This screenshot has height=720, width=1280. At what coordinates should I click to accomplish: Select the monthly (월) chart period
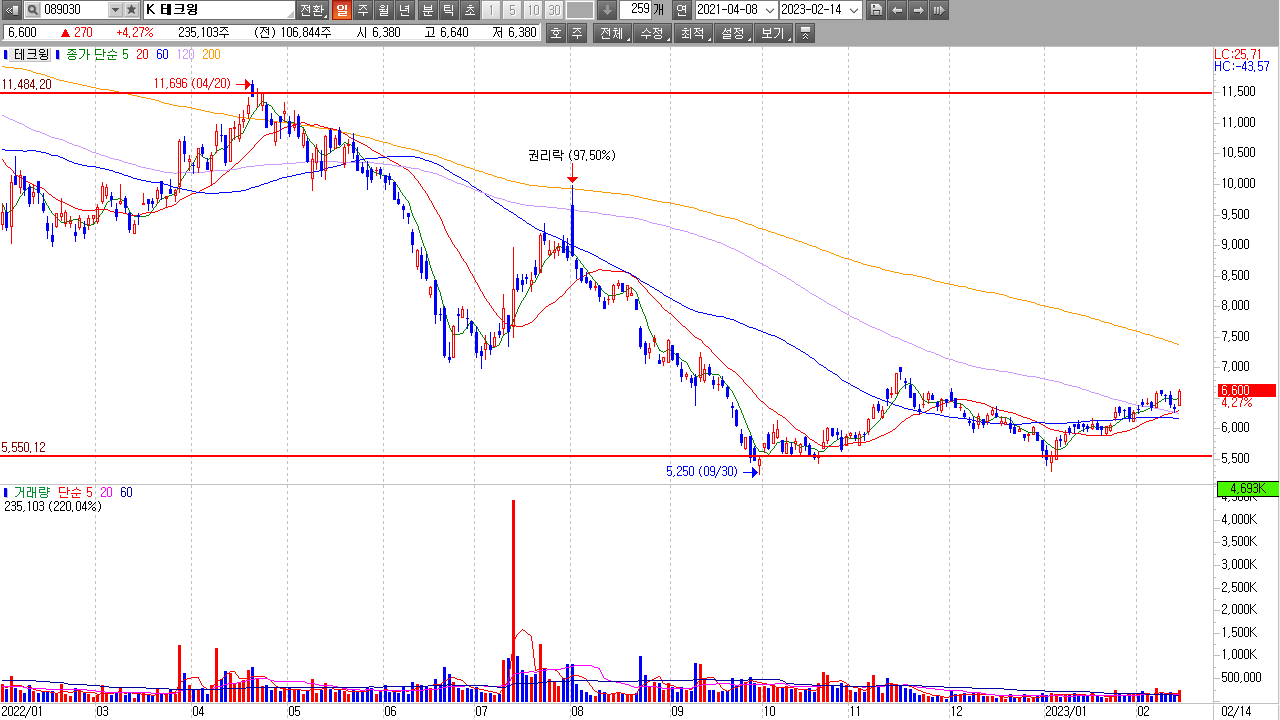tap(383, 10)
